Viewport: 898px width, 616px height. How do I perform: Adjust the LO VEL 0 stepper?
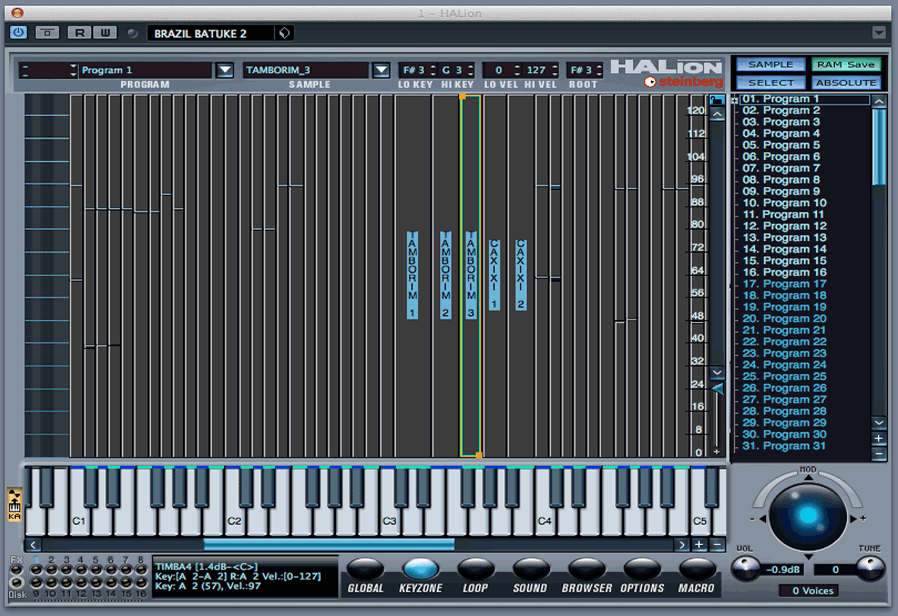pyautogui.click(x=517, y=70)
